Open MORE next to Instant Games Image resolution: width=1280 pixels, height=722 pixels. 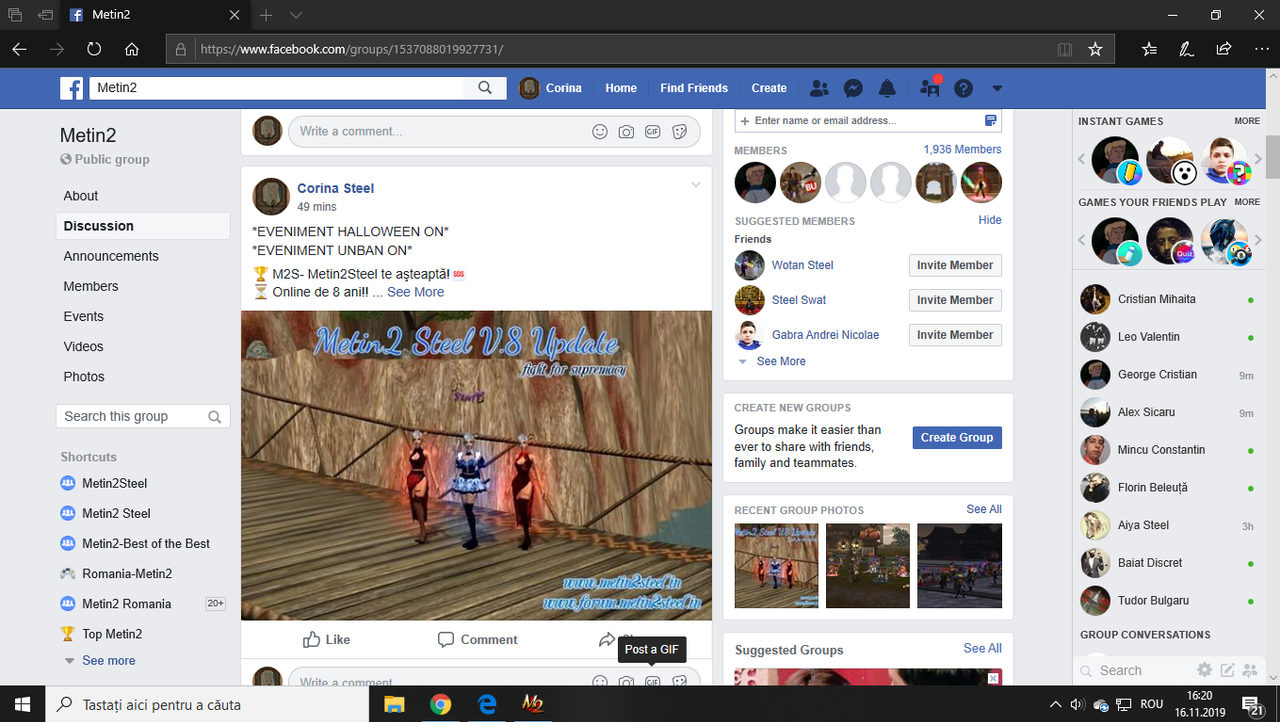click(1247, 121)
